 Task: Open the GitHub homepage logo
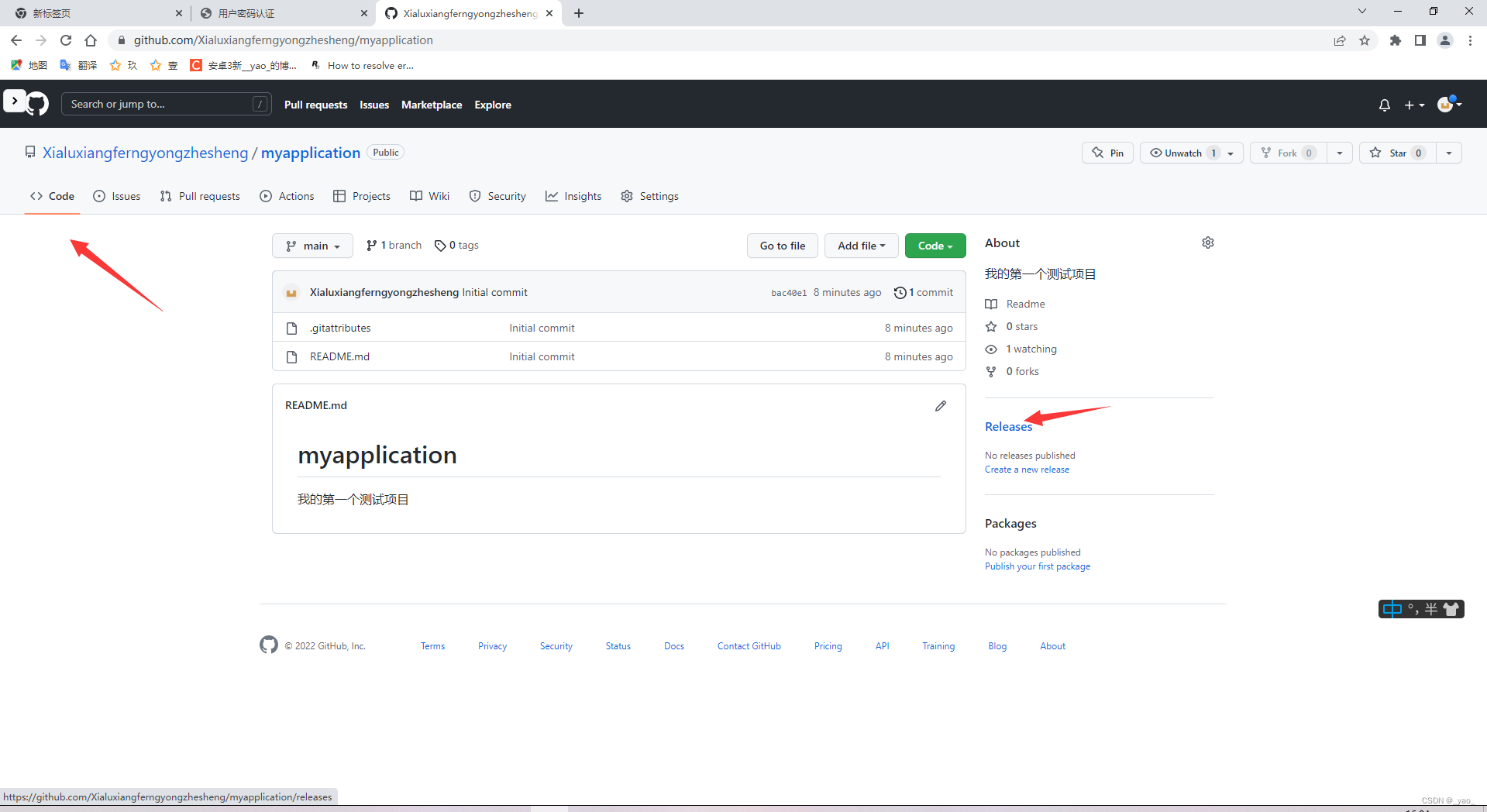coord(37,104)
